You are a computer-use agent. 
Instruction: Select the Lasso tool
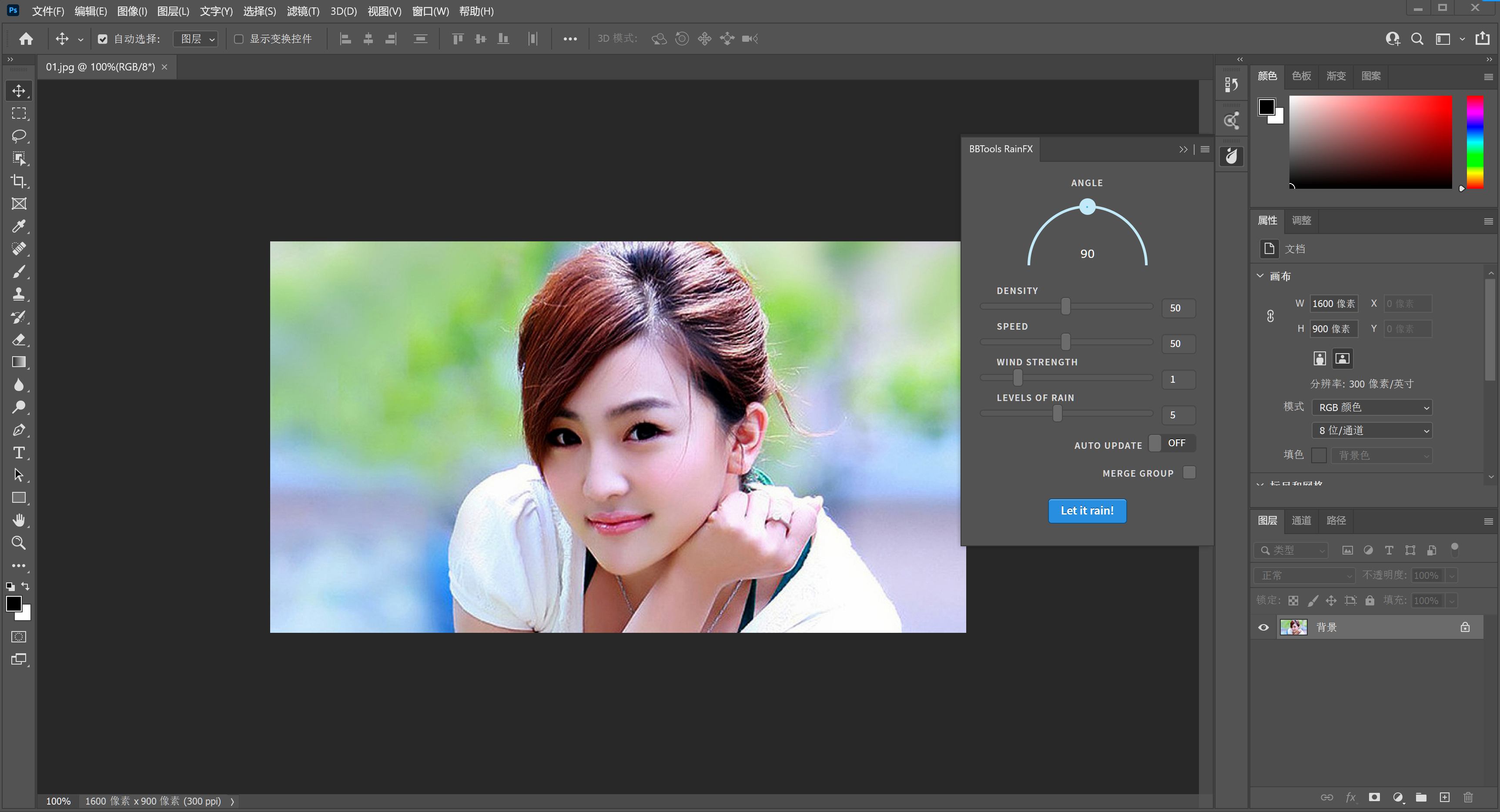[x=19, y=136]
